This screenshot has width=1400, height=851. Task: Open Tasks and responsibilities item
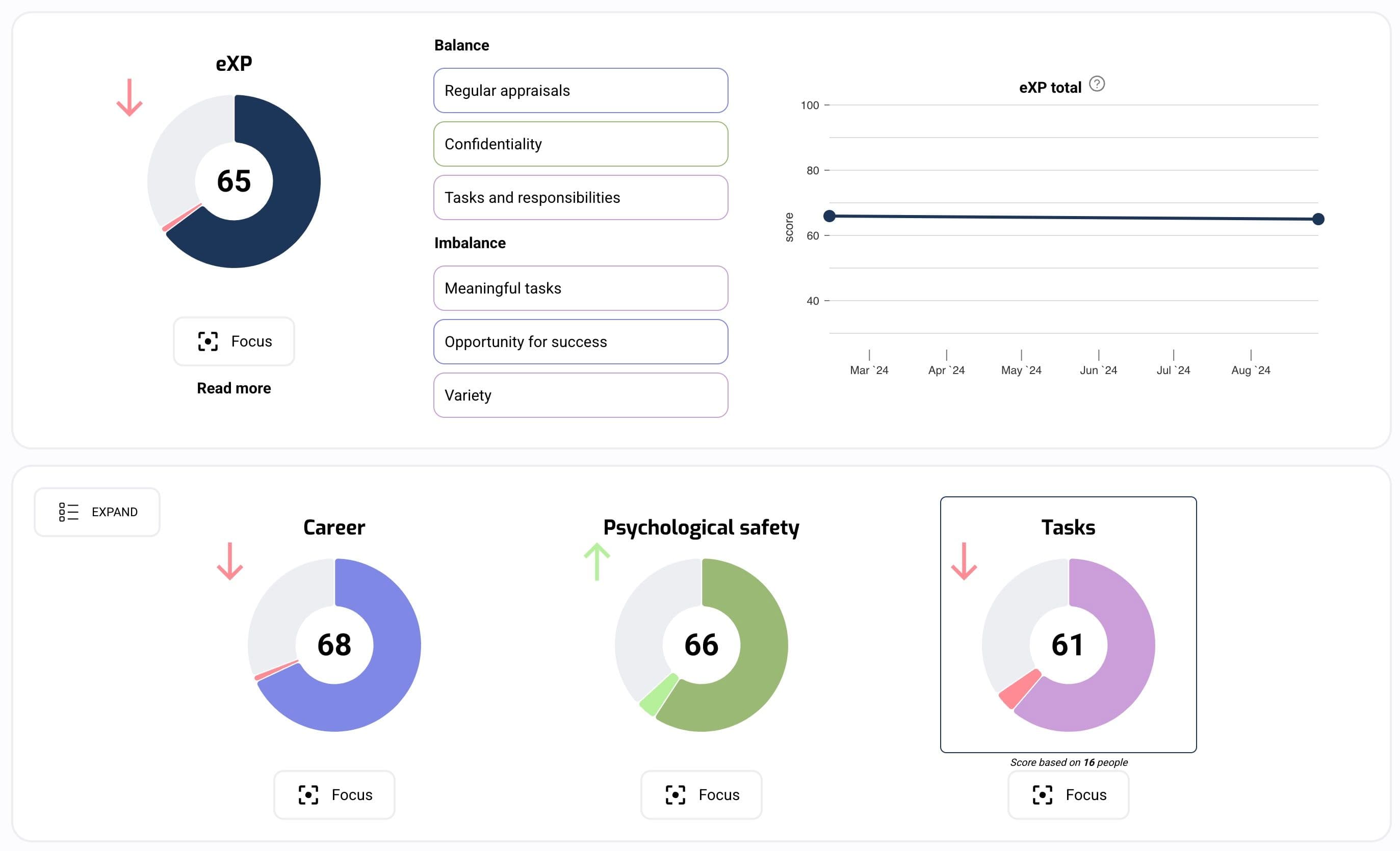click(581, 197)
